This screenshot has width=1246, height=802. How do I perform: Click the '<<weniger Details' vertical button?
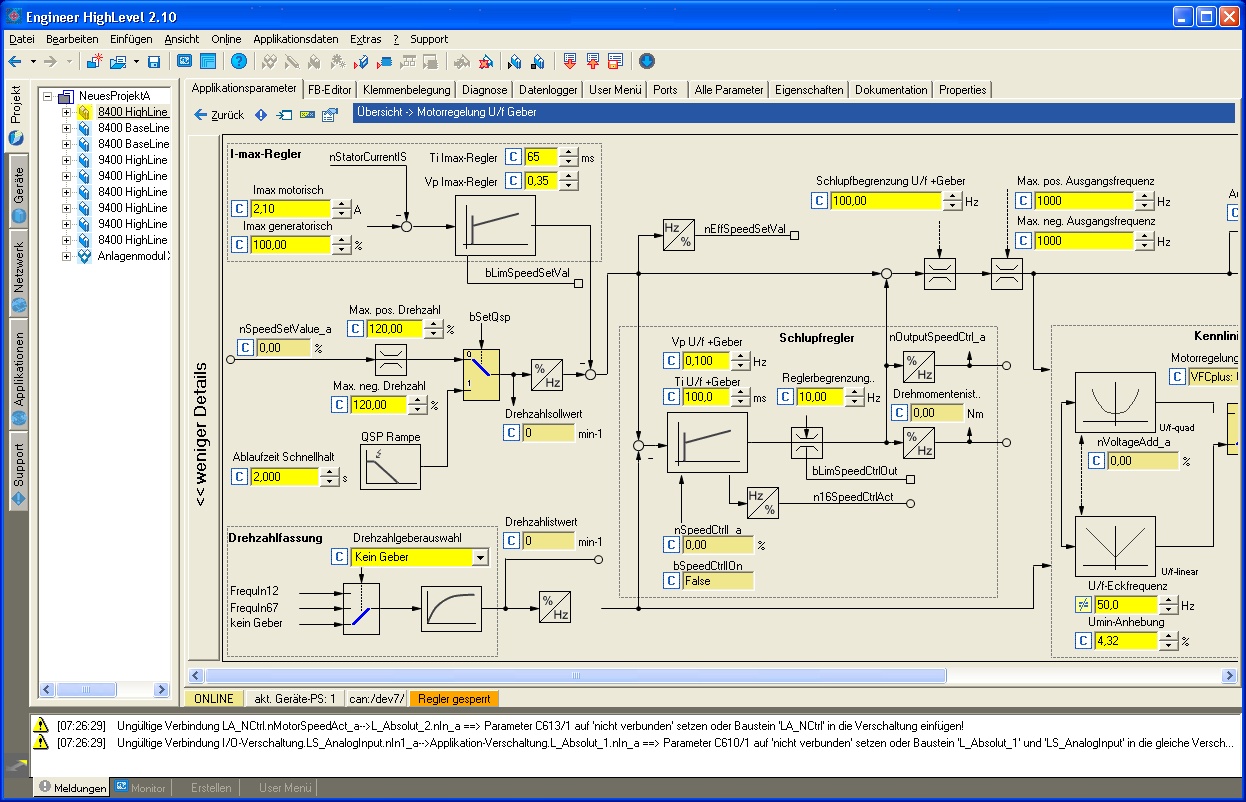tap(201, 434)
